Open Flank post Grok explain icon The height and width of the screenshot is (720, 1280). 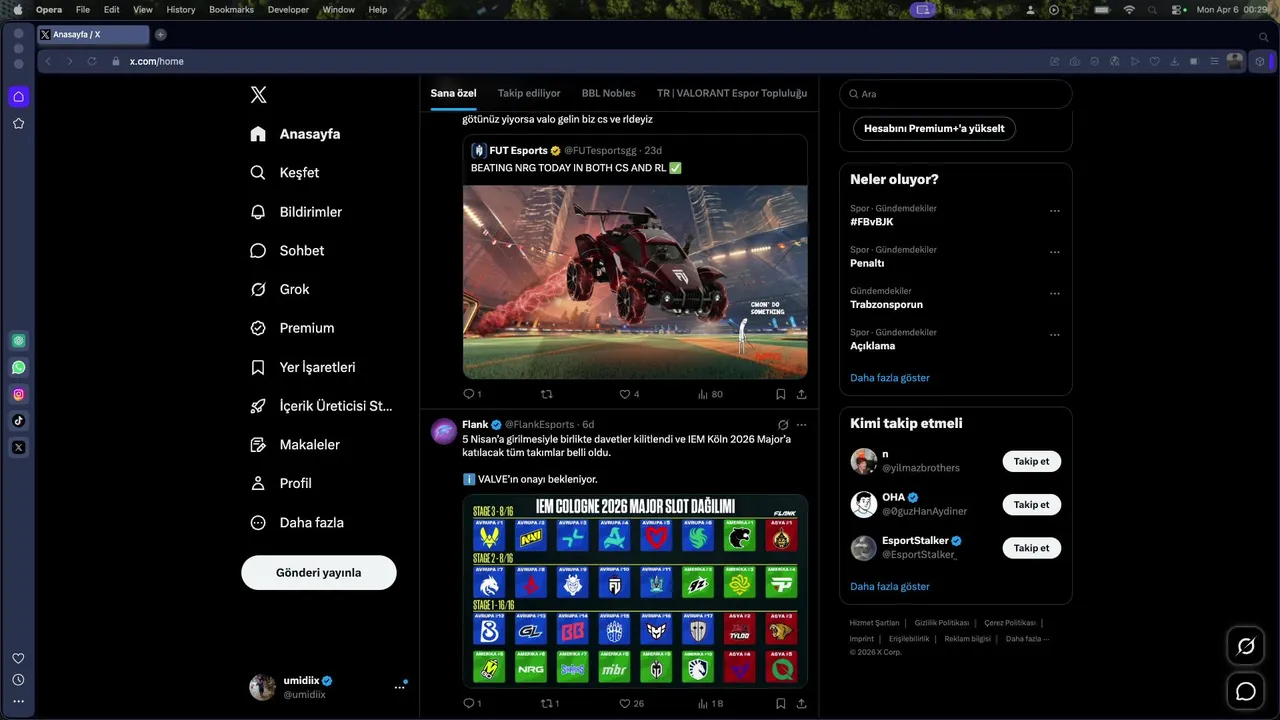783,425
